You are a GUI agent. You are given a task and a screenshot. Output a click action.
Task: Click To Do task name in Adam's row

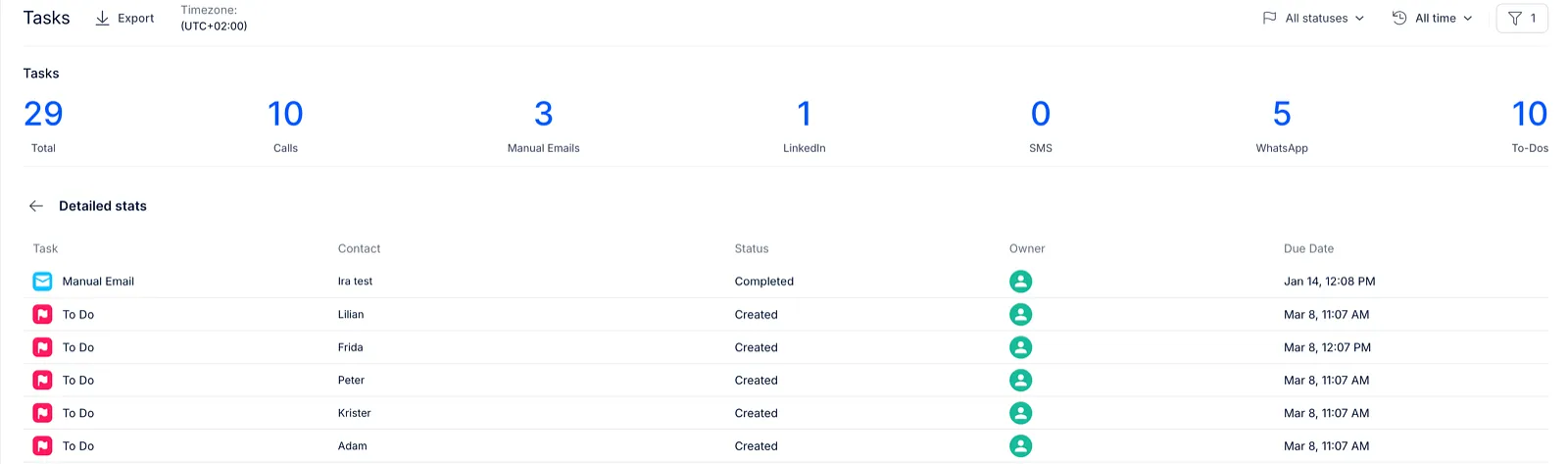(x=78, y=446)
